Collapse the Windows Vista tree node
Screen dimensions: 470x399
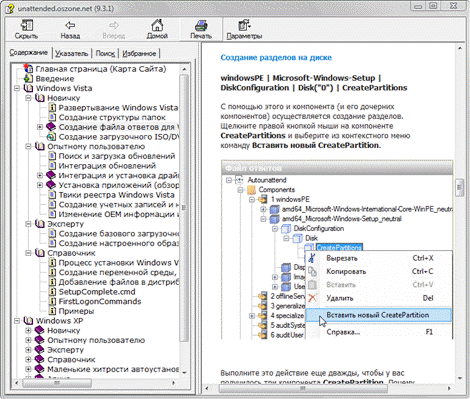(x=17, y=88)
